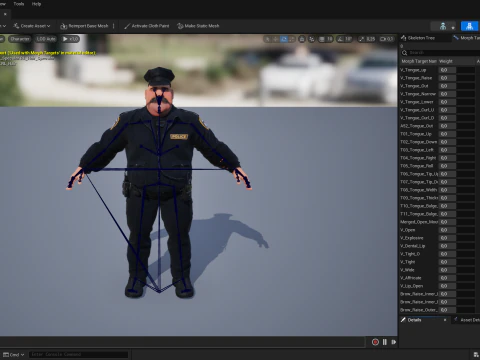This screenshot has height=360, width=480.
Task: Toggle the coordinate space icon in viewport
Action: click(x=302, y=39)
